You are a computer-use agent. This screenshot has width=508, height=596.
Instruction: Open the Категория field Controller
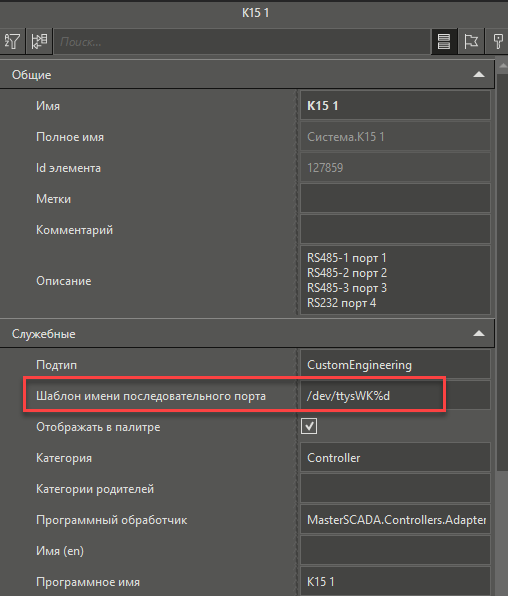395,457
